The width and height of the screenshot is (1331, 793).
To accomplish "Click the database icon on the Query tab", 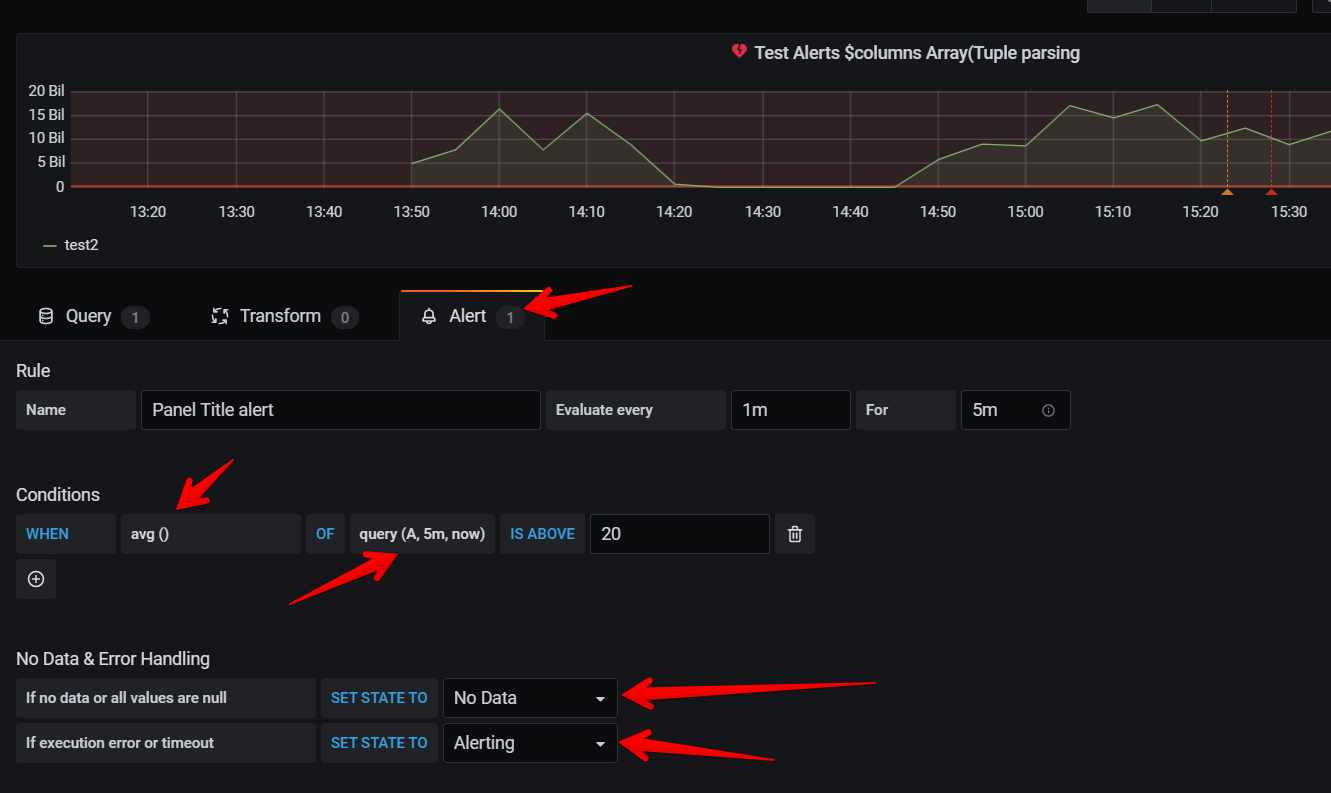I will 46,316.
